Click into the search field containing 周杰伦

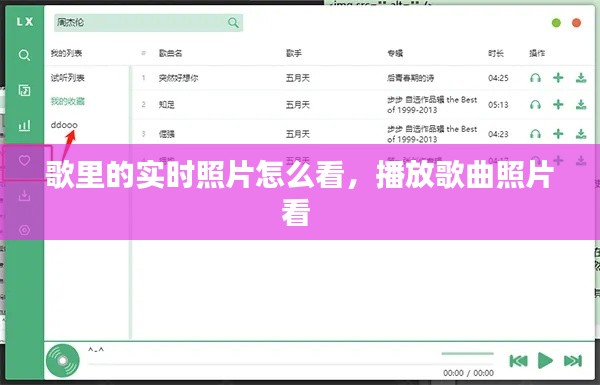coord(148,23)
